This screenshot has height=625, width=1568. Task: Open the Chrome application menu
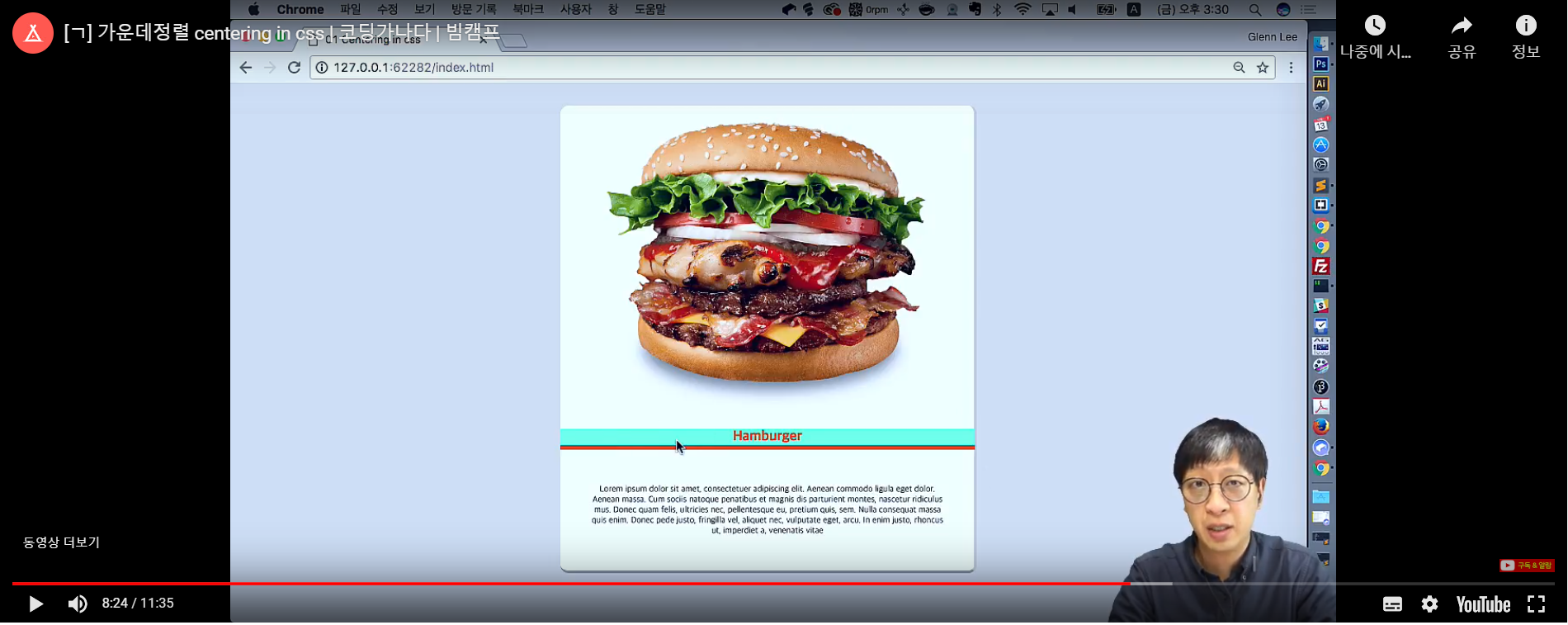[x=300, y=10]
